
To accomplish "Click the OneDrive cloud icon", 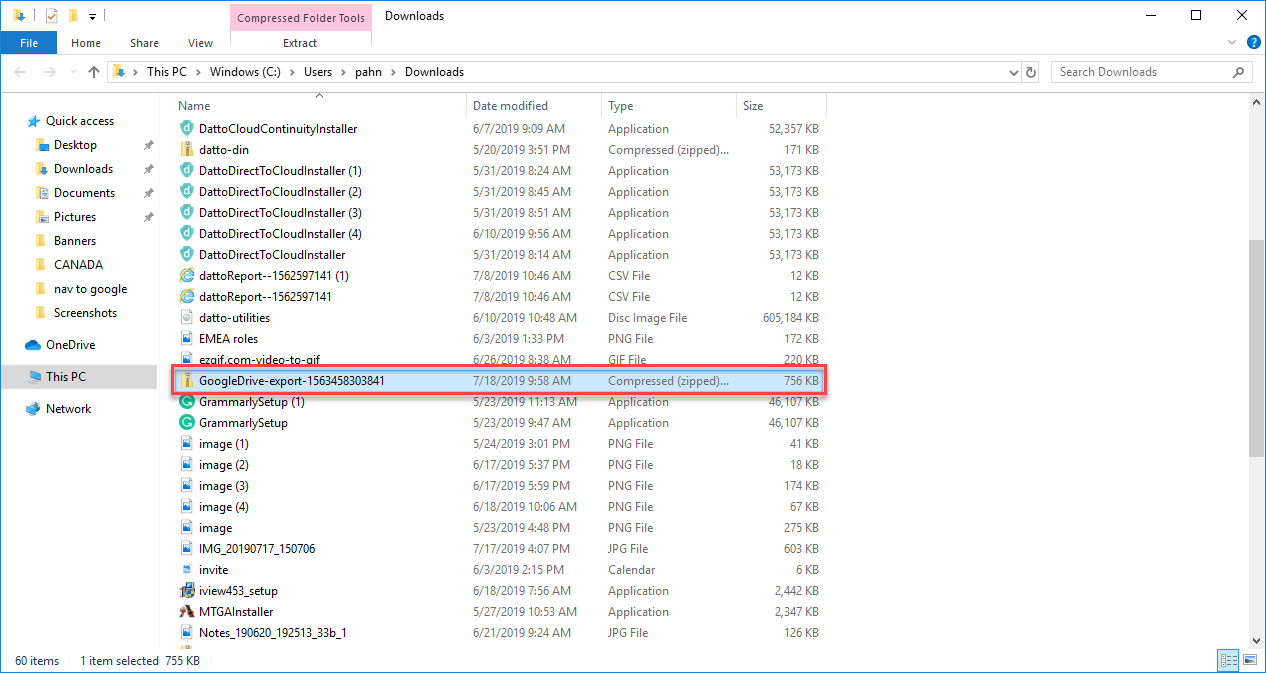I will 34,345.
